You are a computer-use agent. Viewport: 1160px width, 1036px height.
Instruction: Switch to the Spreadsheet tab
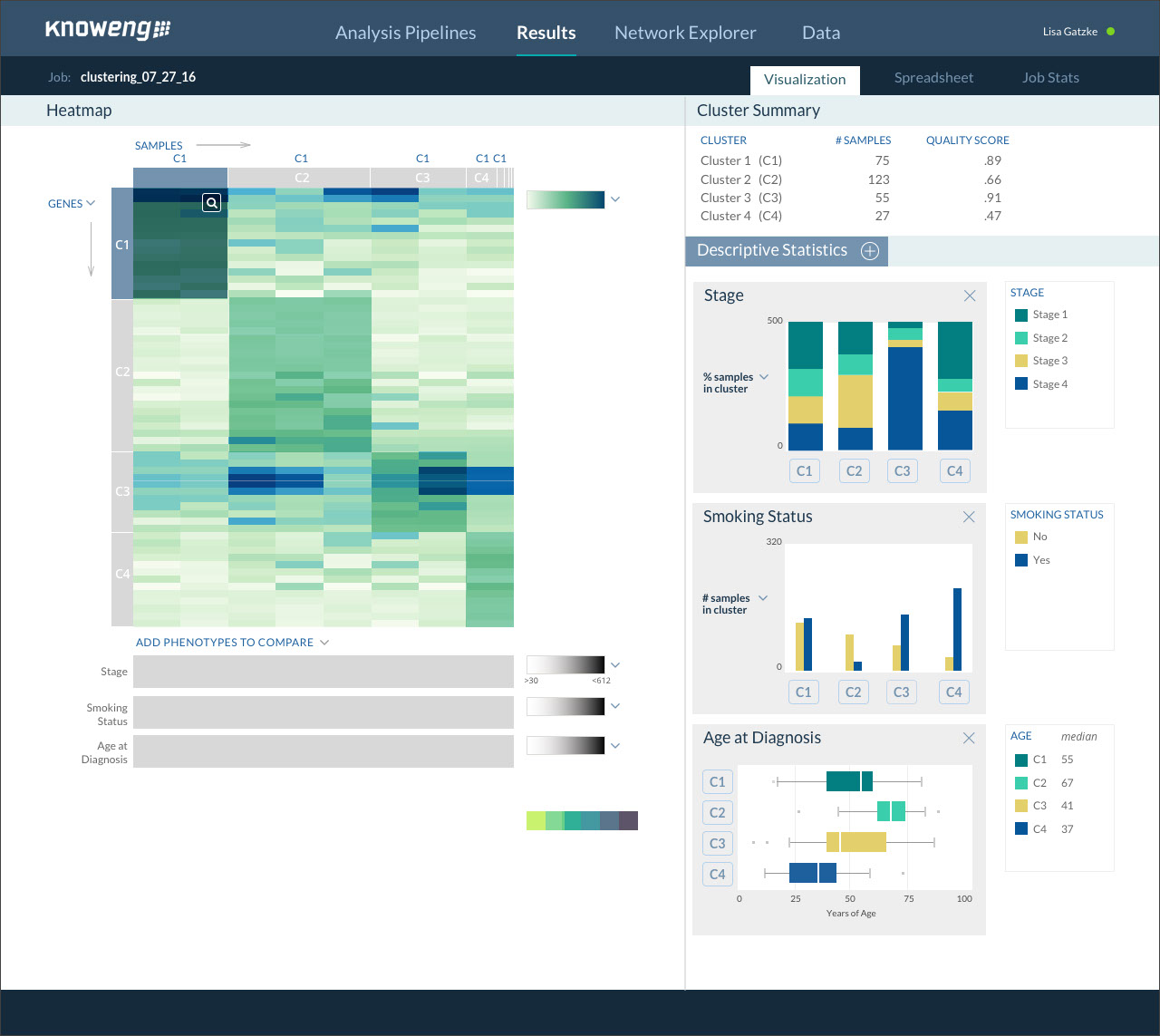pyautogui.click(x=933, y=78)
